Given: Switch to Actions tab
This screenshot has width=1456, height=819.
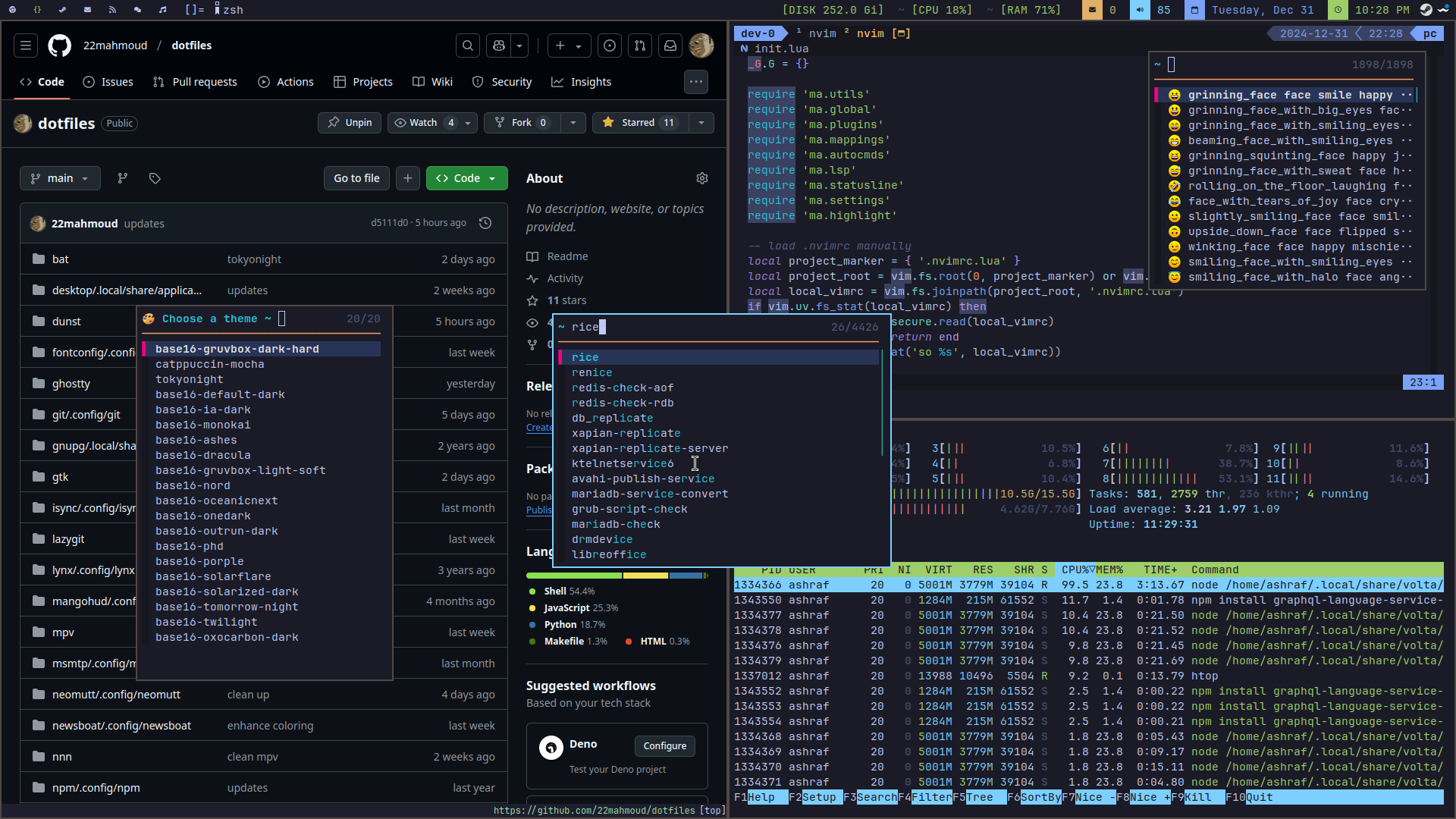Looking at the screenshot, I should coord(286,82).
